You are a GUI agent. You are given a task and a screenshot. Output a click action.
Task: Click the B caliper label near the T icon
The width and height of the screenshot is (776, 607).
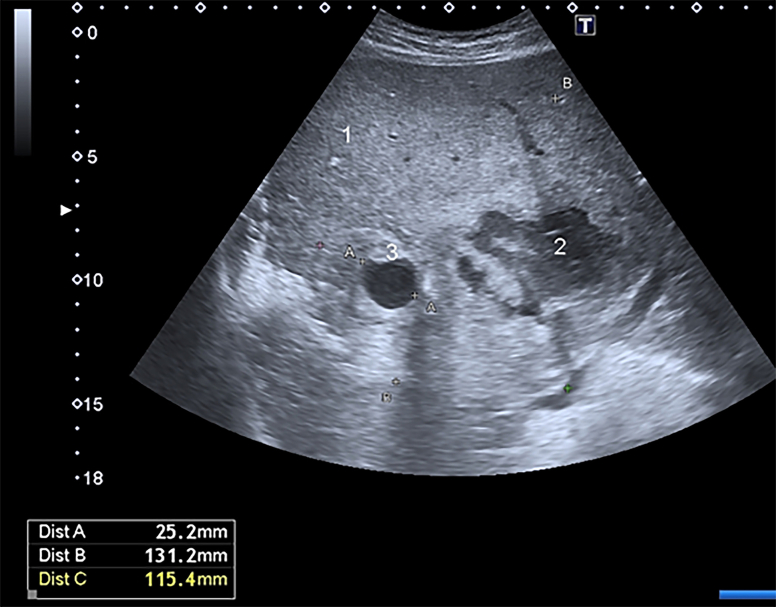(567, 83)
